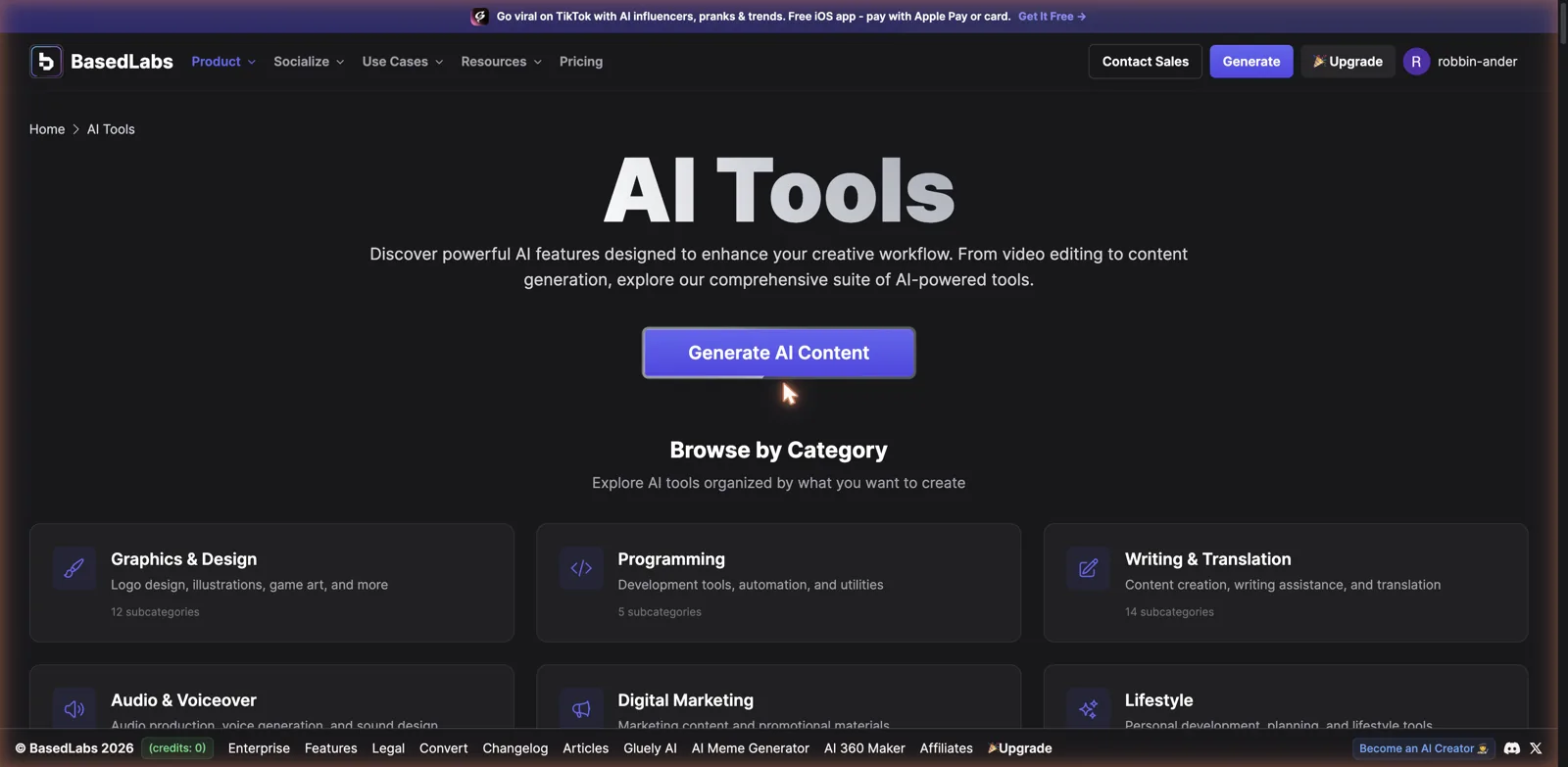The width and height of the screenshot is (1568, 767).
Task: Click the Generate AI Content button
Action: pyautogui.click(x=779, y=353)
